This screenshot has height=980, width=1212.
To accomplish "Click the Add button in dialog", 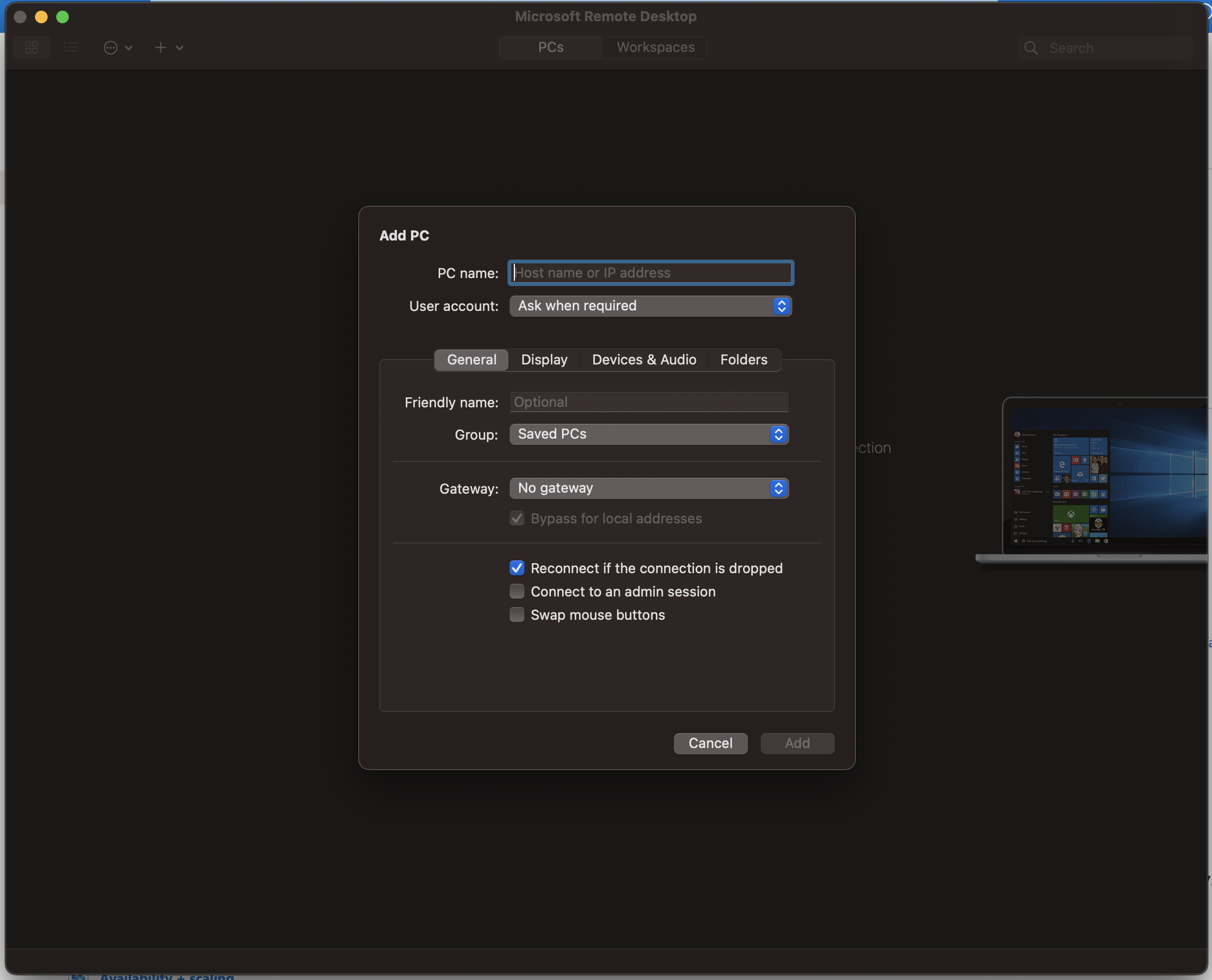I will [x=797, y=743].
